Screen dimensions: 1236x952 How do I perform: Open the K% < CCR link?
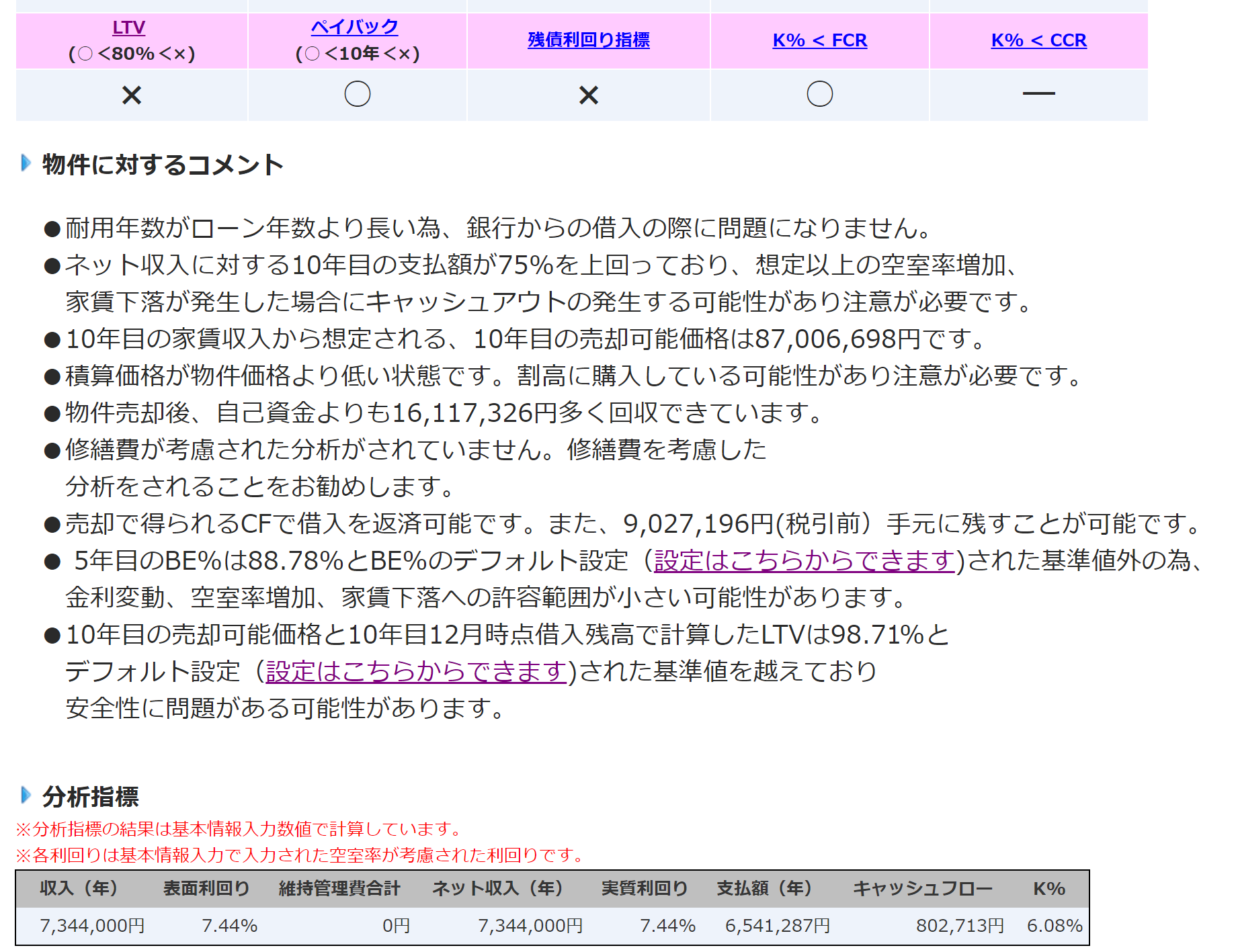pos(1038,40)
